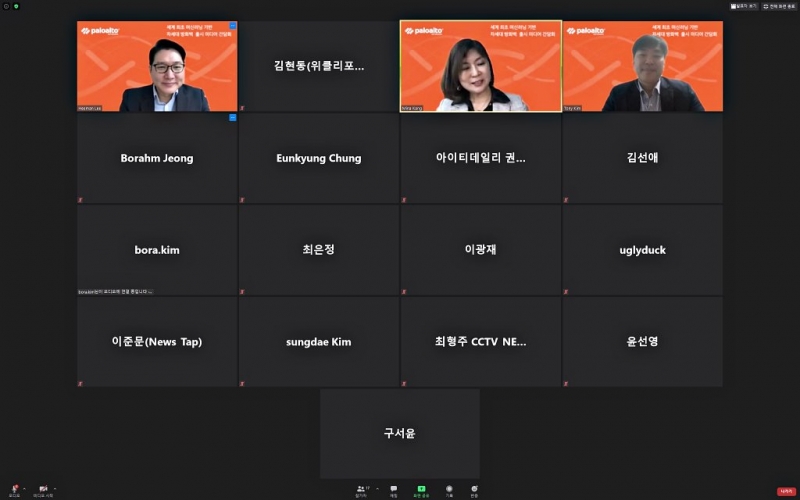The width and height of the screenshot is (800, 500).
Task: Open the blue more-options button on the glasses man's video
Action: point(233,26)
